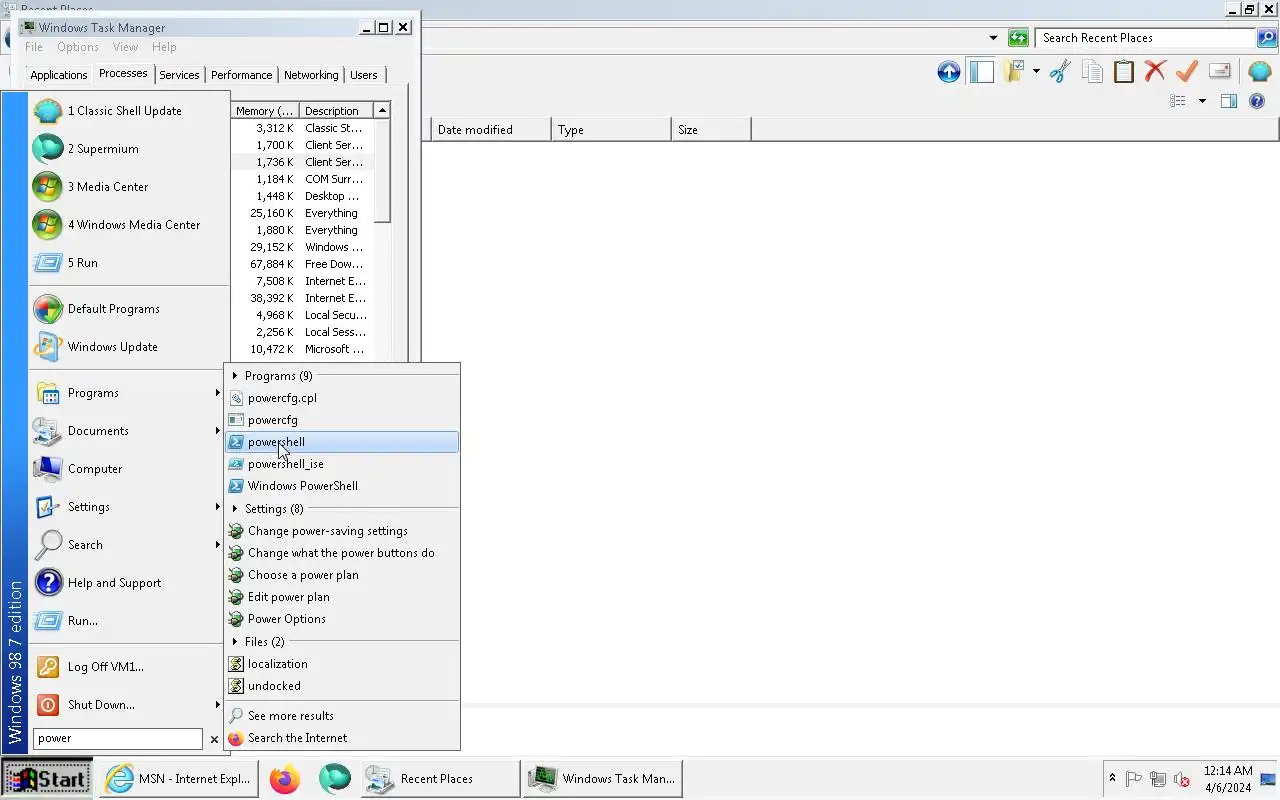
Task: Open the view options dropdown arrow
Action: (1202, 101)
